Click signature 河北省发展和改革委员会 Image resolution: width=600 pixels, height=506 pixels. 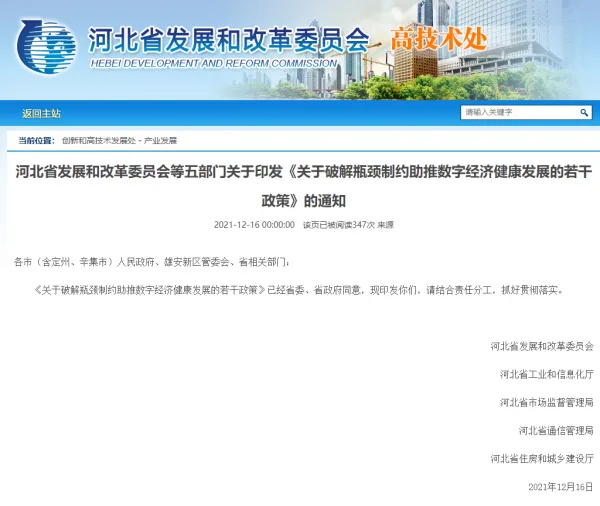click(x=542, y=346)
